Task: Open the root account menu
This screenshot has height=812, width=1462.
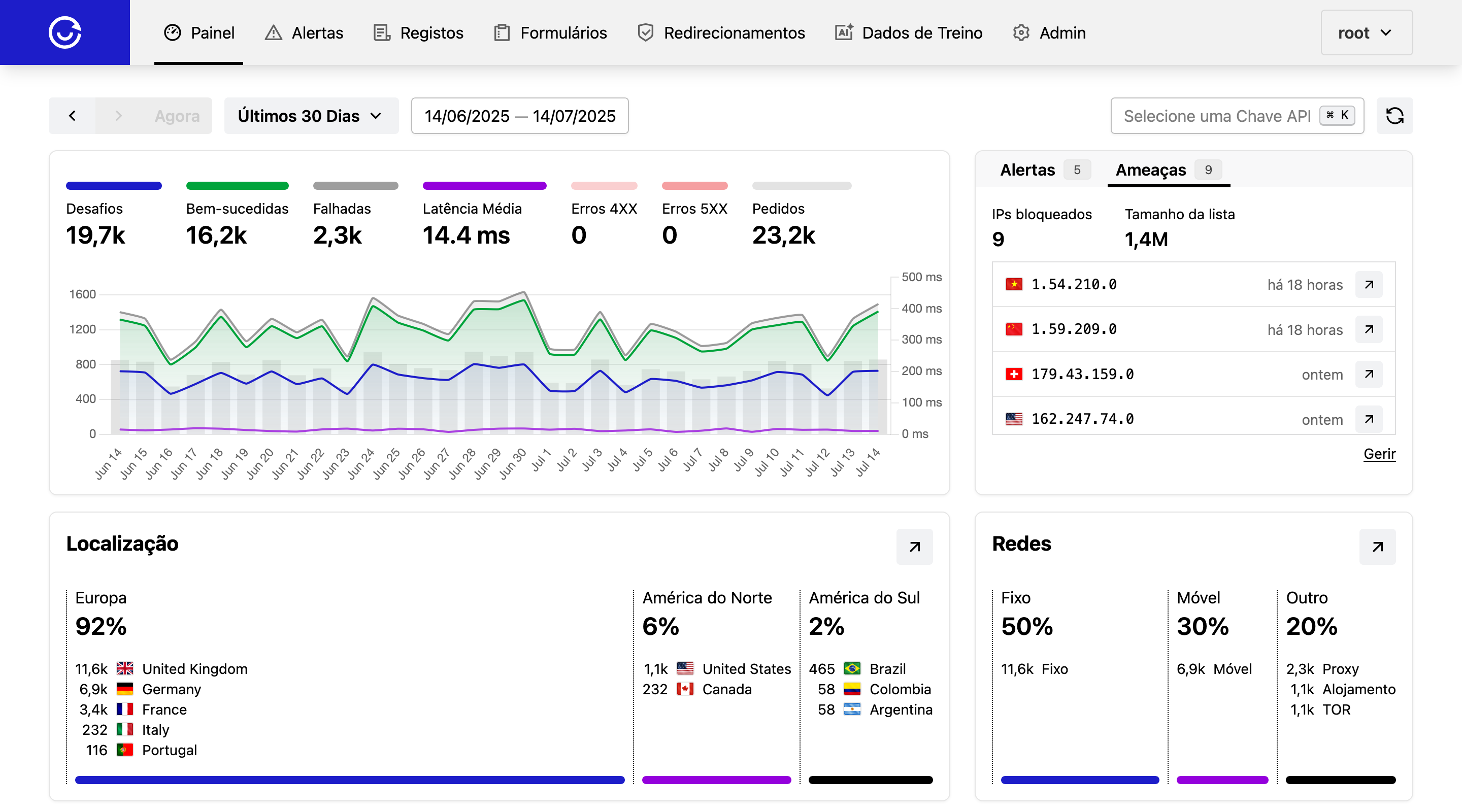Action: 1366,32
